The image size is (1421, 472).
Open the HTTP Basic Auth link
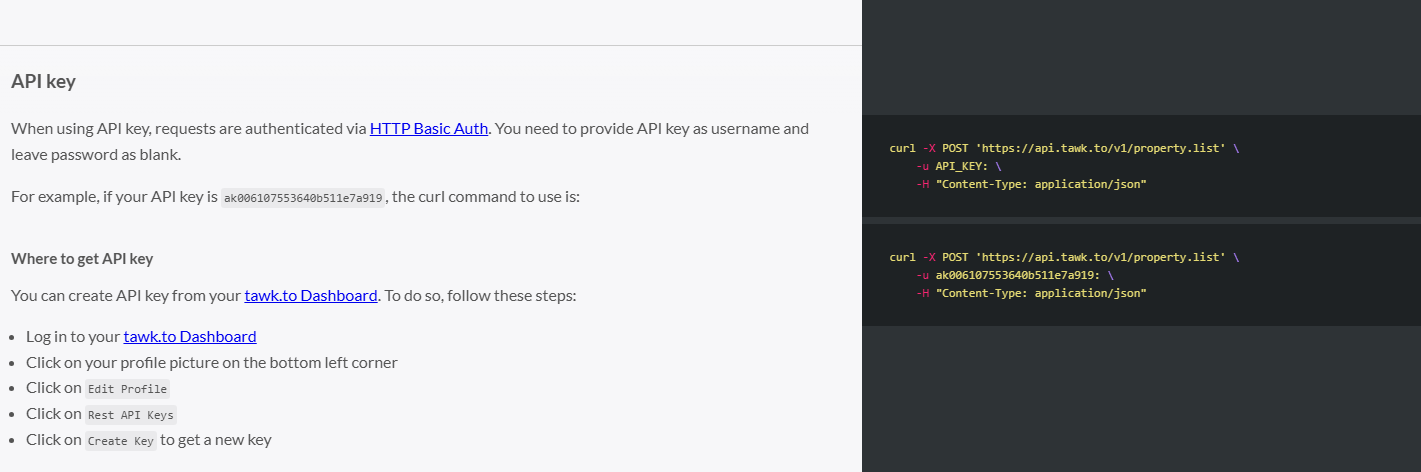click(429, 129)
